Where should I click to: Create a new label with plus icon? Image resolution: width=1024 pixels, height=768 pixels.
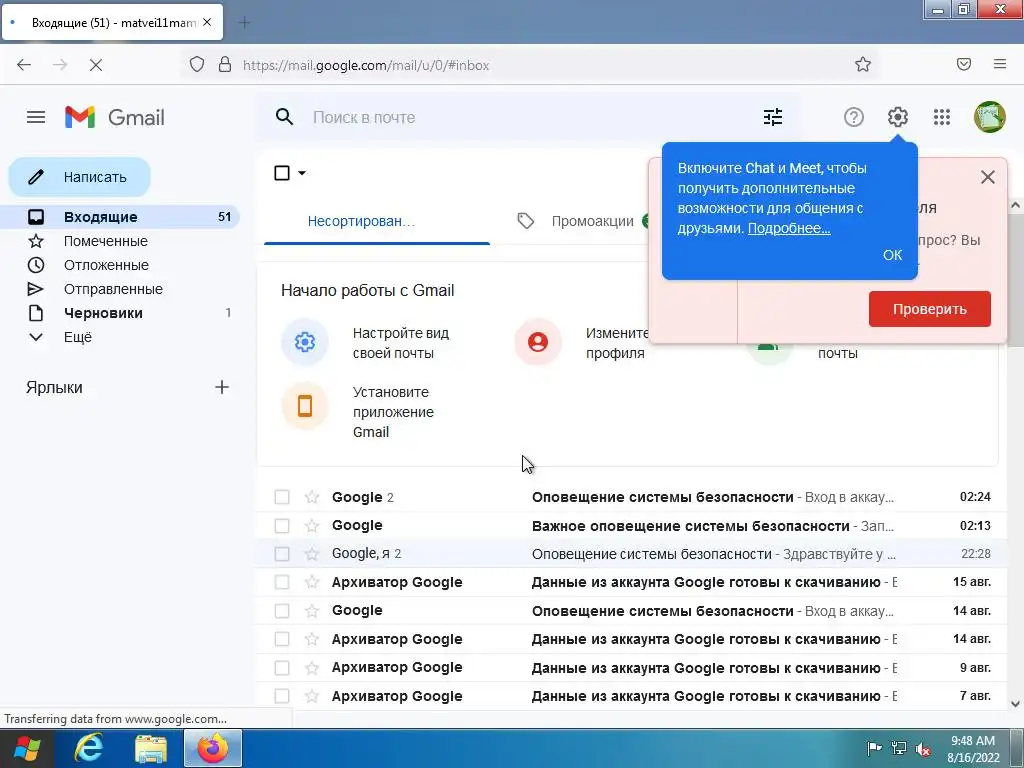point(222,387)
